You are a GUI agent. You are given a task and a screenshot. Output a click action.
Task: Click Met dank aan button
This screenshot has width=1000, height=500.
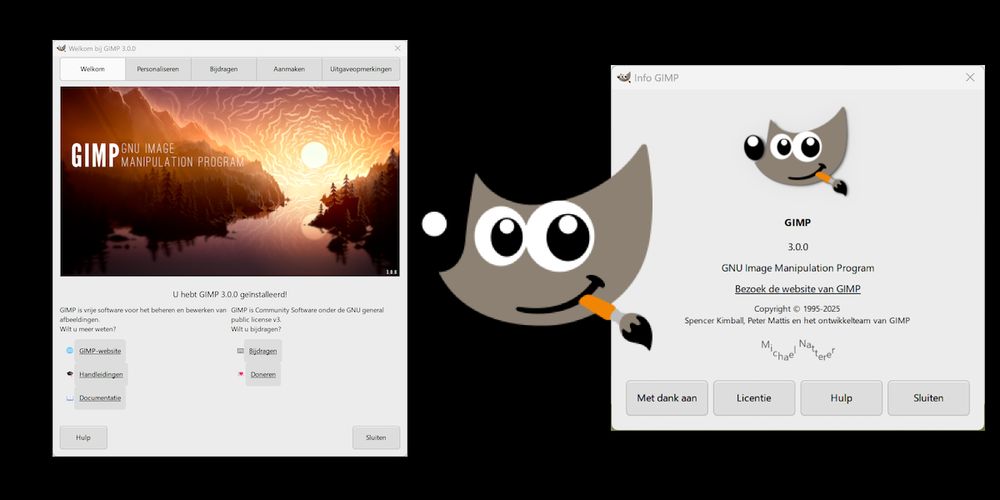pyautogui.click(x=667, y=398)
